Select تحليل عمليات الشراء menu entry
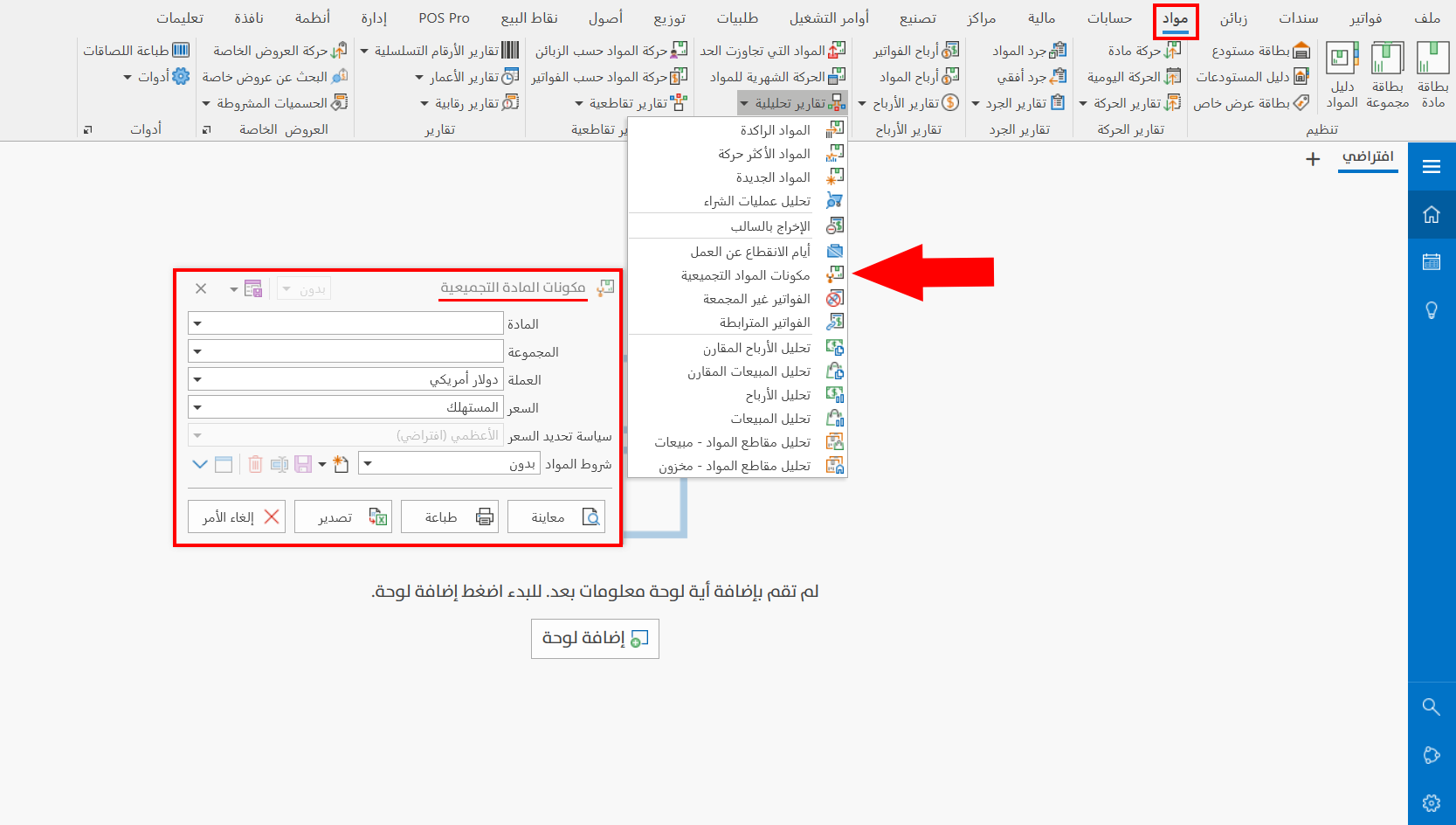The height and width of the screenshot is (825, 1456). click(x=737, y=201)
